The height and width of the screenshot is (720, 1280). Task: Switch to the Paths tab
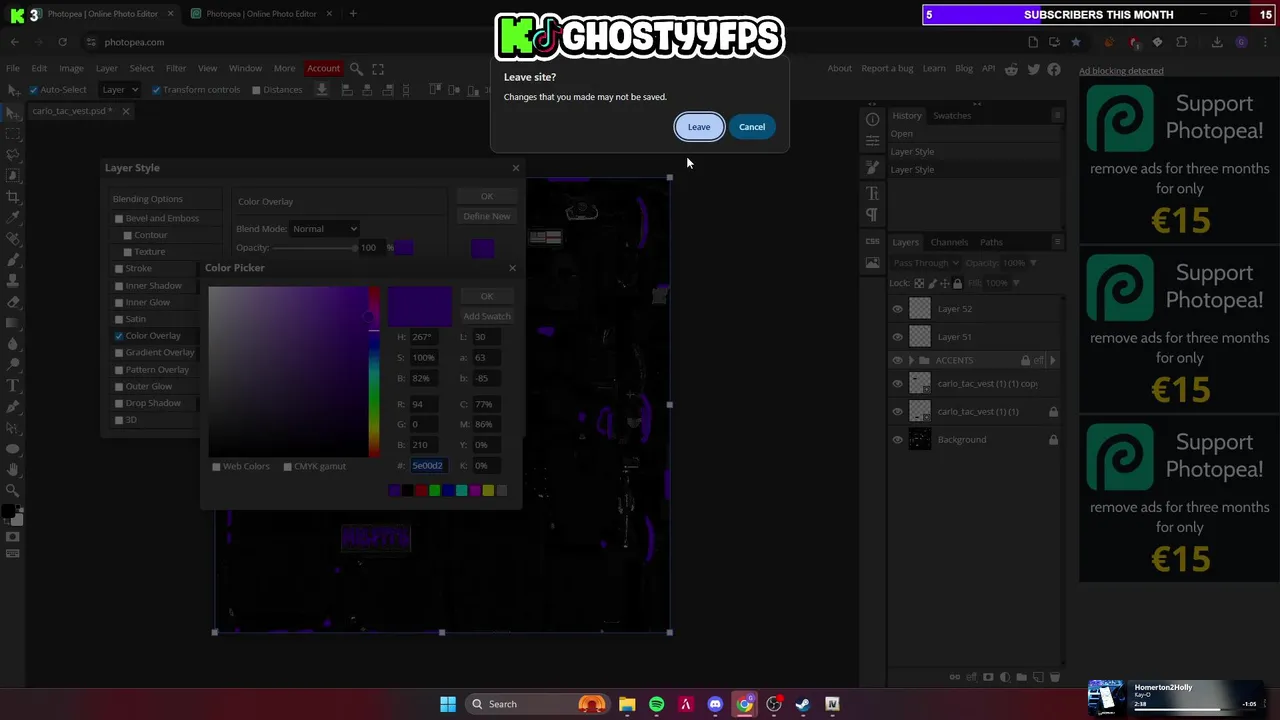click(991, 242)
